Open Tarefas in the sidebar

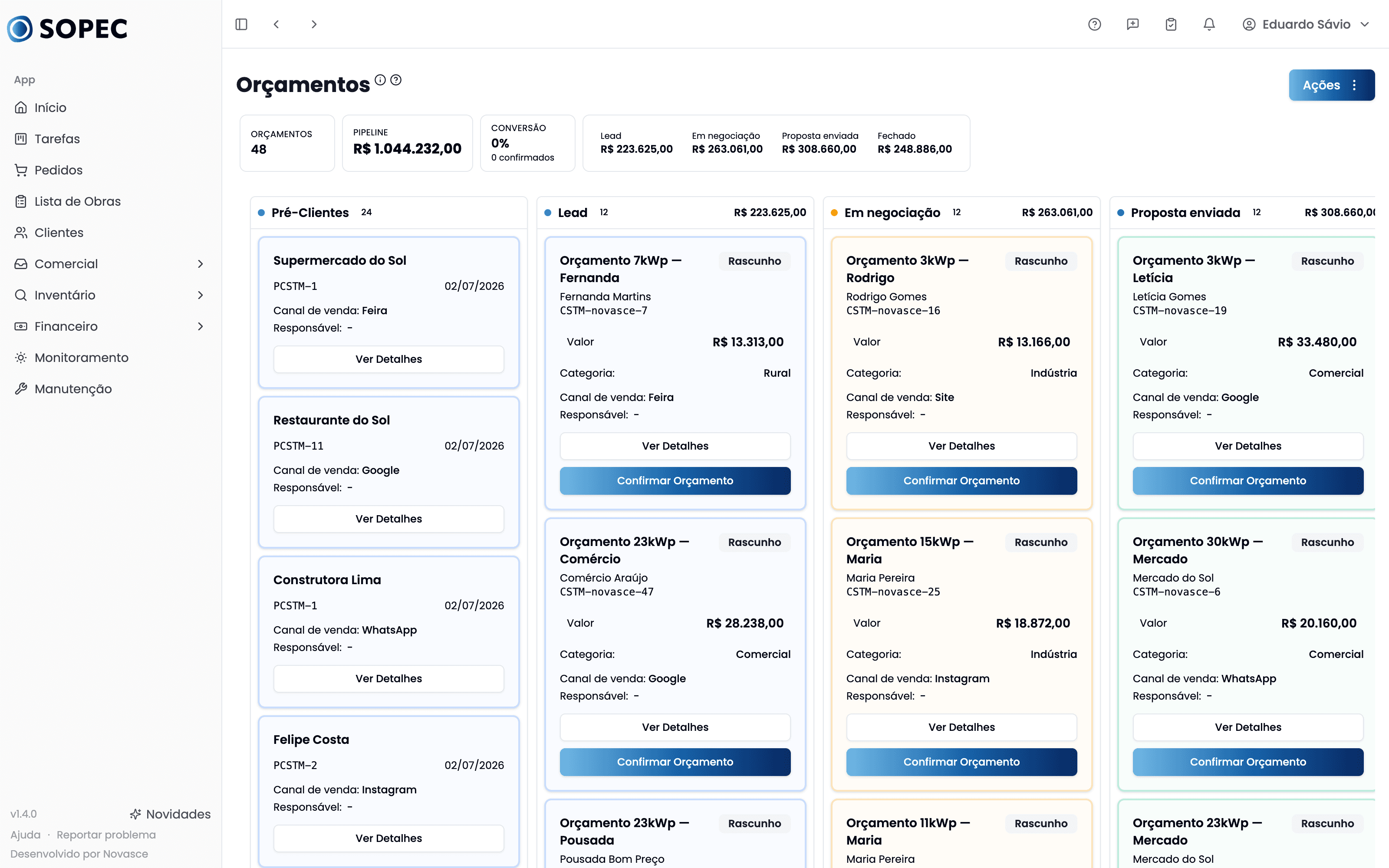[110, 139]
